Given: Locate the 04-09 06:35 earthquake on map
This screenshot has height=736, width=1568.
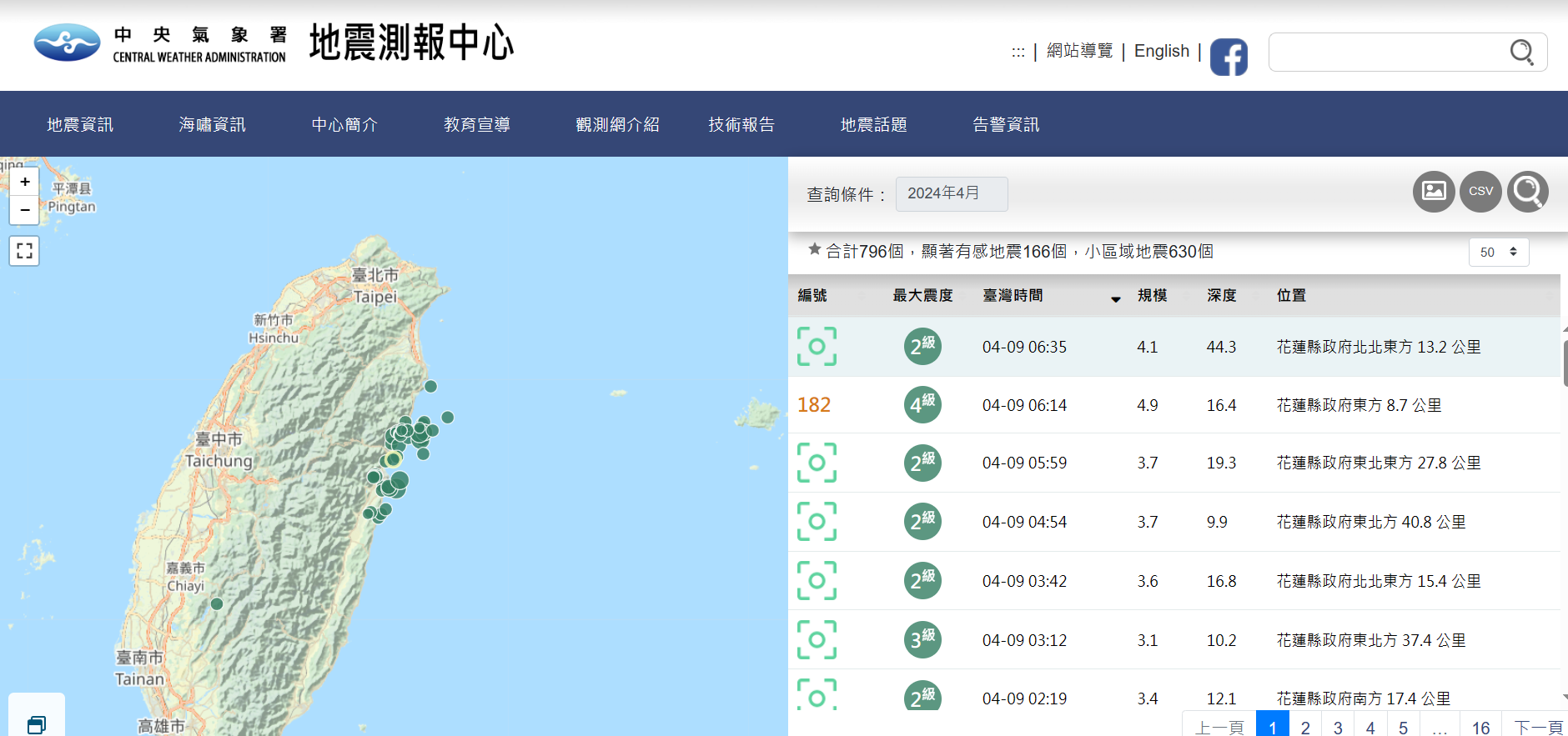Looking at the screenshot, I should pos(817,347).
